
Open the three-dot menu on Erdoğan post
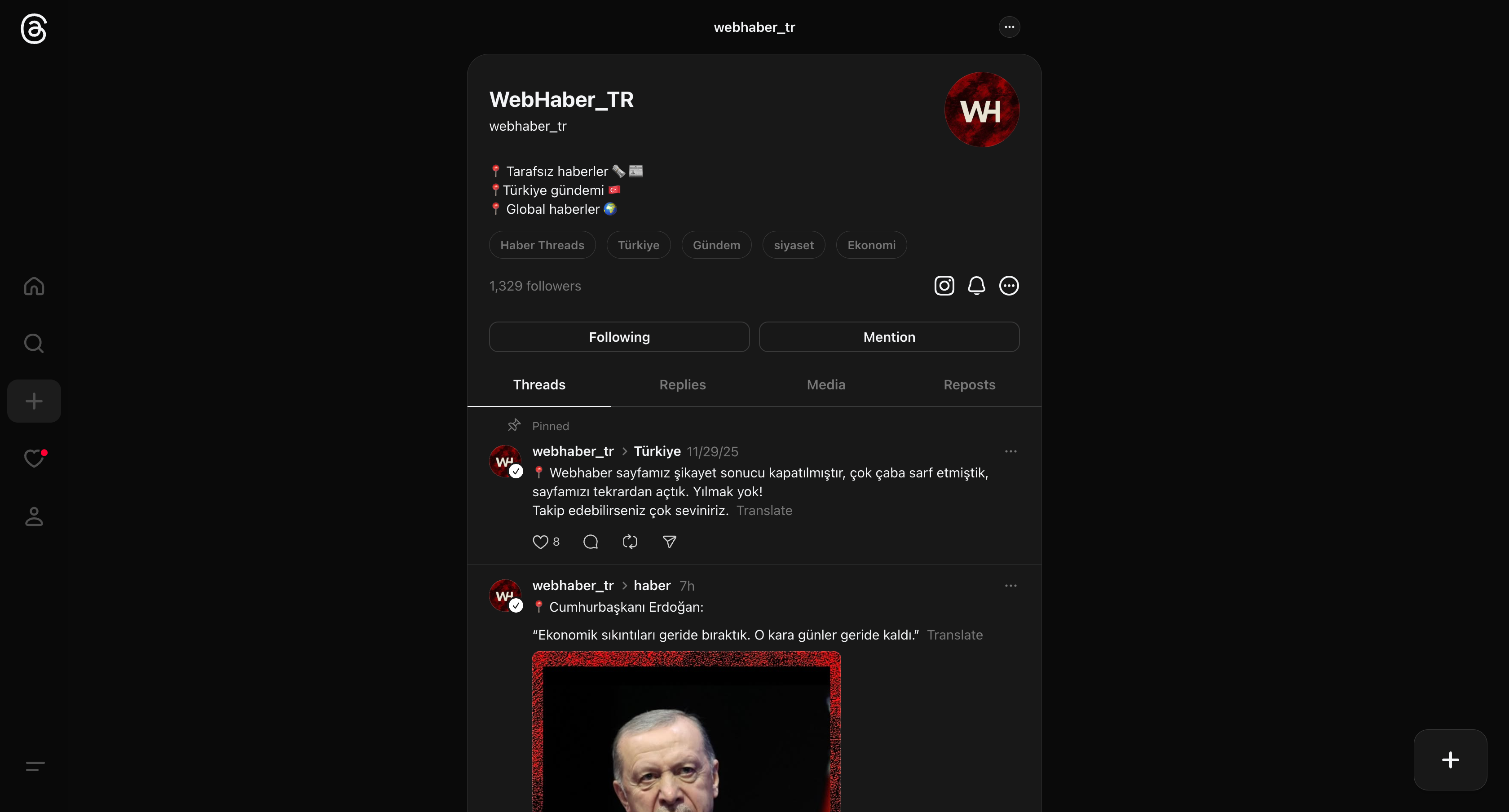[1010, 586]
